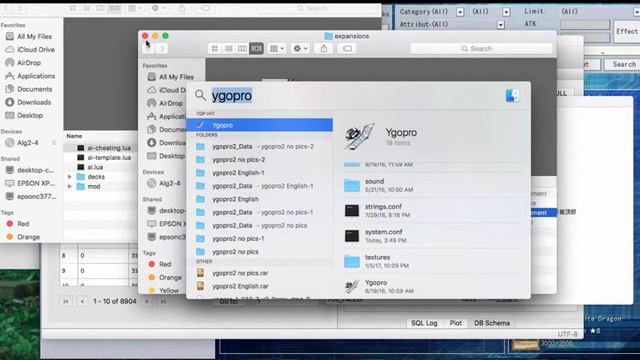Click strings.conf in the Spotlight preview

tap(433, 211)
